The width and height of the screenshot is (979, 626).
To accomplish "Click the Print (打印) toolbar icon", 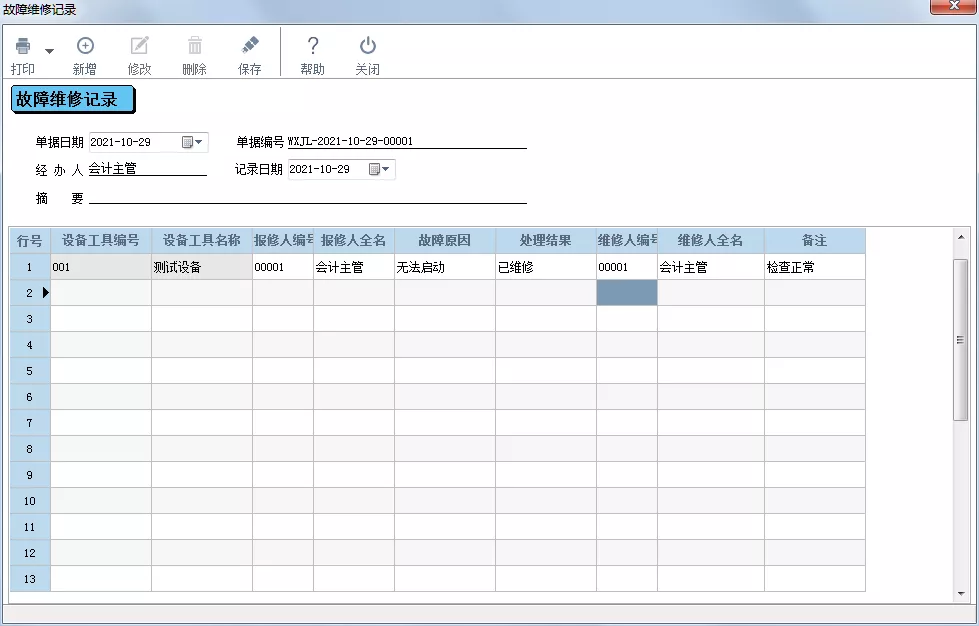I will 23,46.
